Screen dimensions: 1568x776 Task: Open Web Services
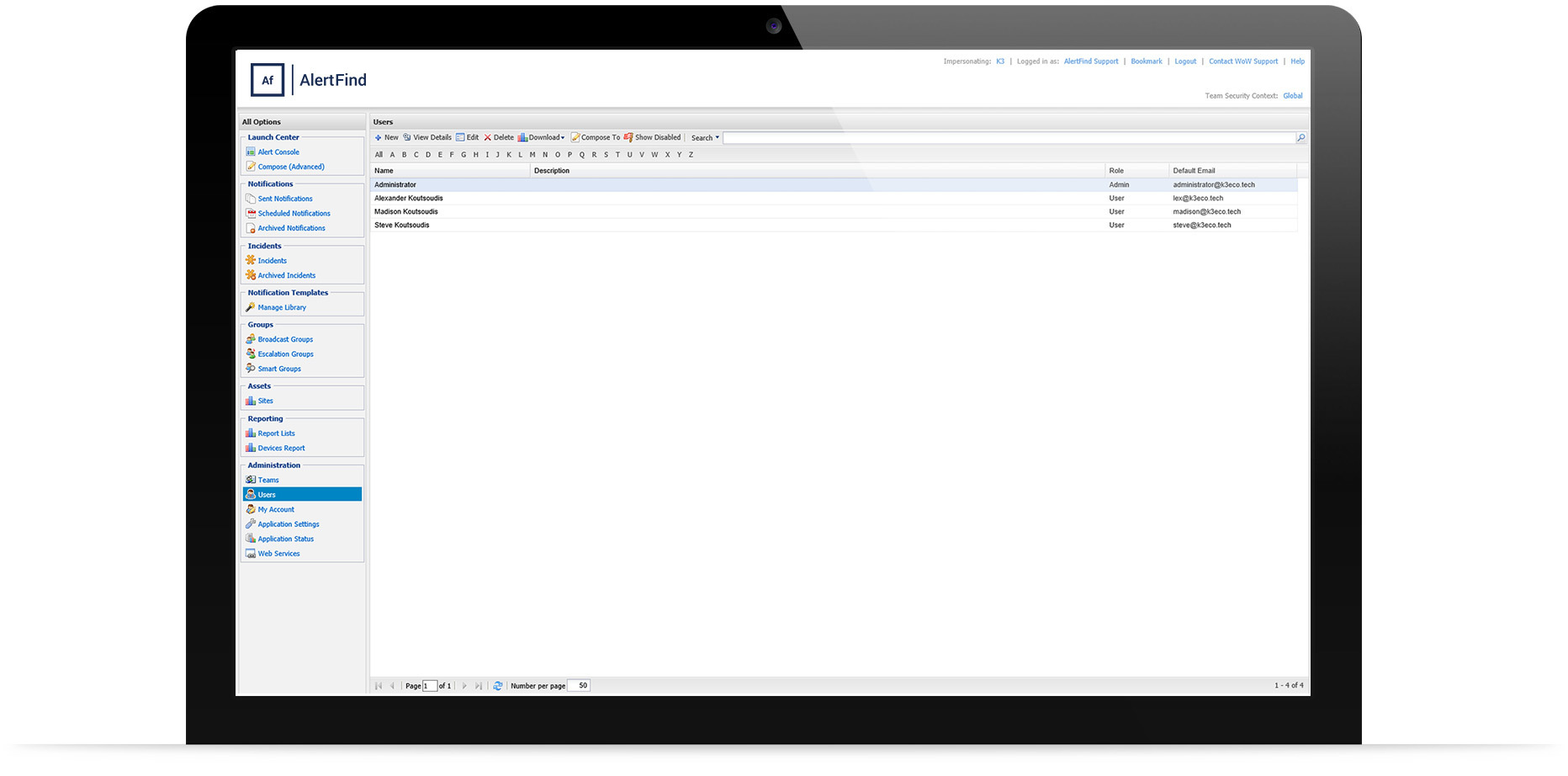tap(278, 554)
